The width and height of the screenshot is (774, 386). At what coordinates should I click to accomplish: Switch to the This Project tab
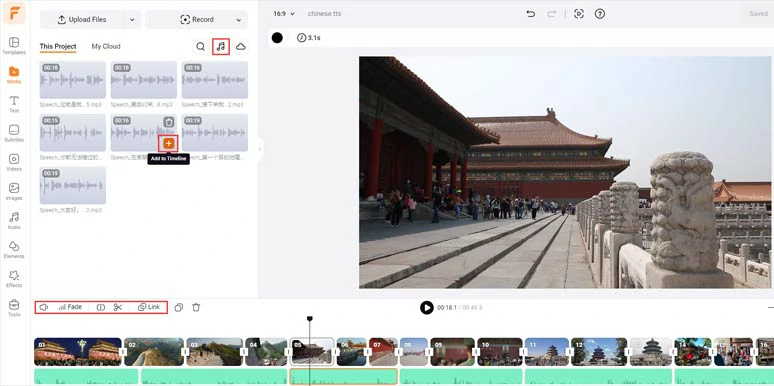[x=58, y=46]
